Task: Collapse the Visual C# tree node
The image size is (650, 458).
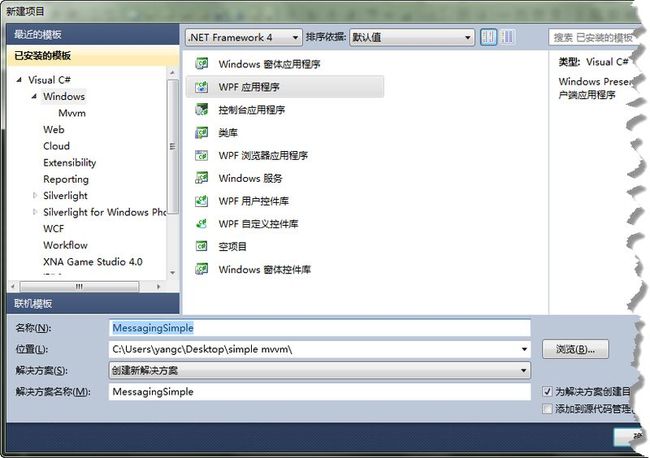Action: (19, 80)
